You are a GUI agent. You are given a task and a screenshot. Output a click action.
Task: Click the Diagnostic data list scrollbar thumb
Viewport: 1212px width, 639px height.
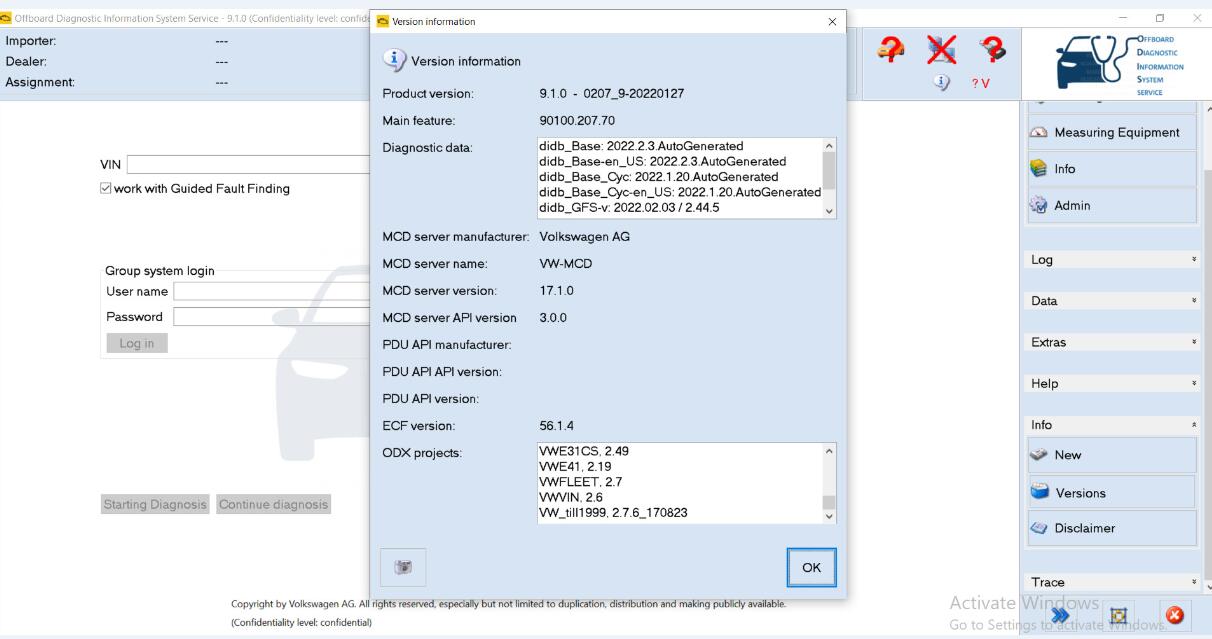coord(828,172)
